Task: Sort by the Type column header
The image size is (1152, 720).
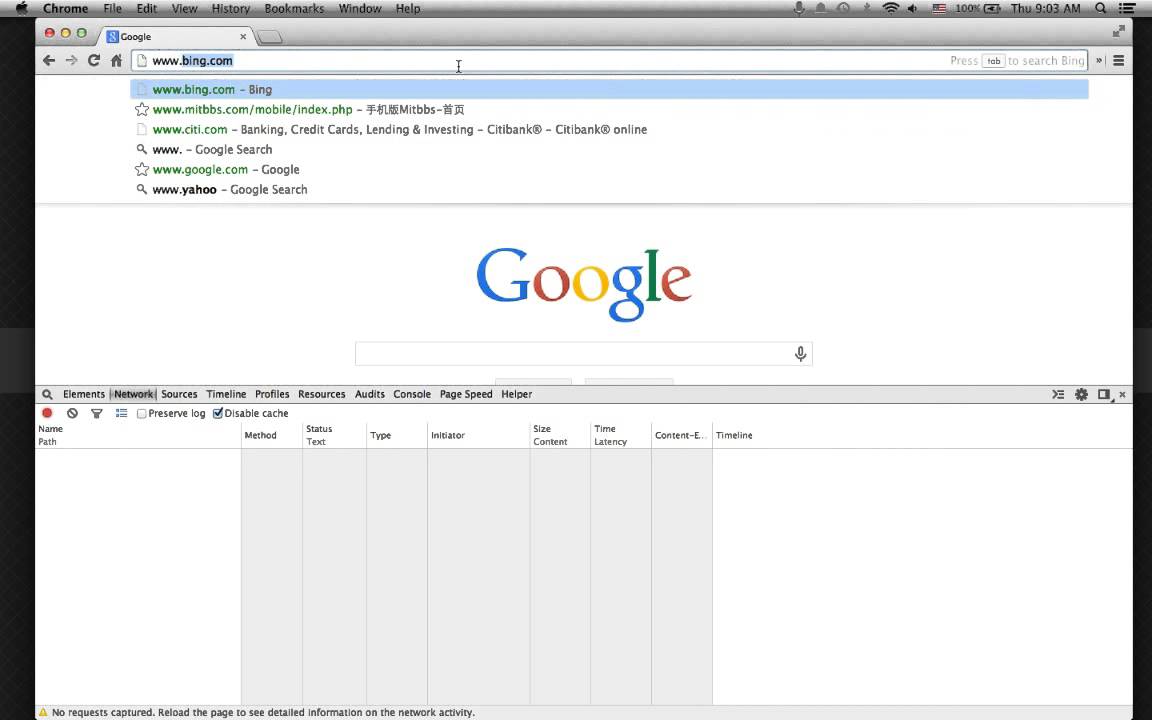Action: pyautogui.click(x=397, y=436)
